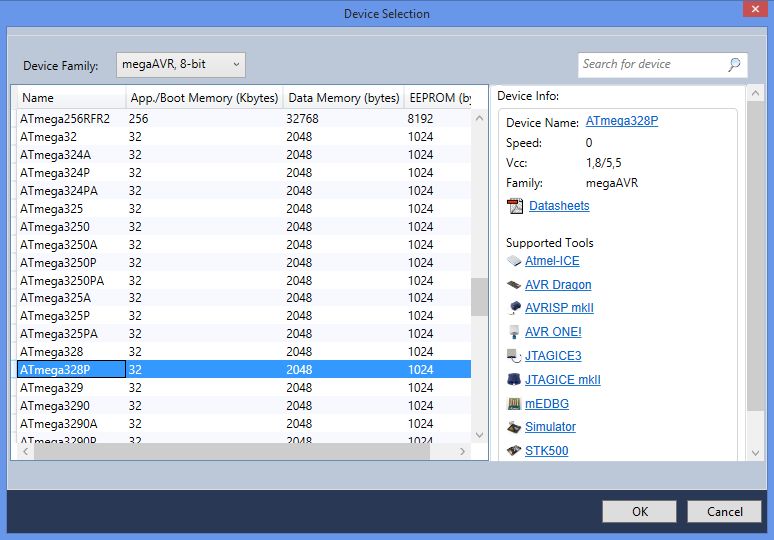Open the ATmega328P device name link
This screenshot has width=774, height=540.
(x=621, y=122)
